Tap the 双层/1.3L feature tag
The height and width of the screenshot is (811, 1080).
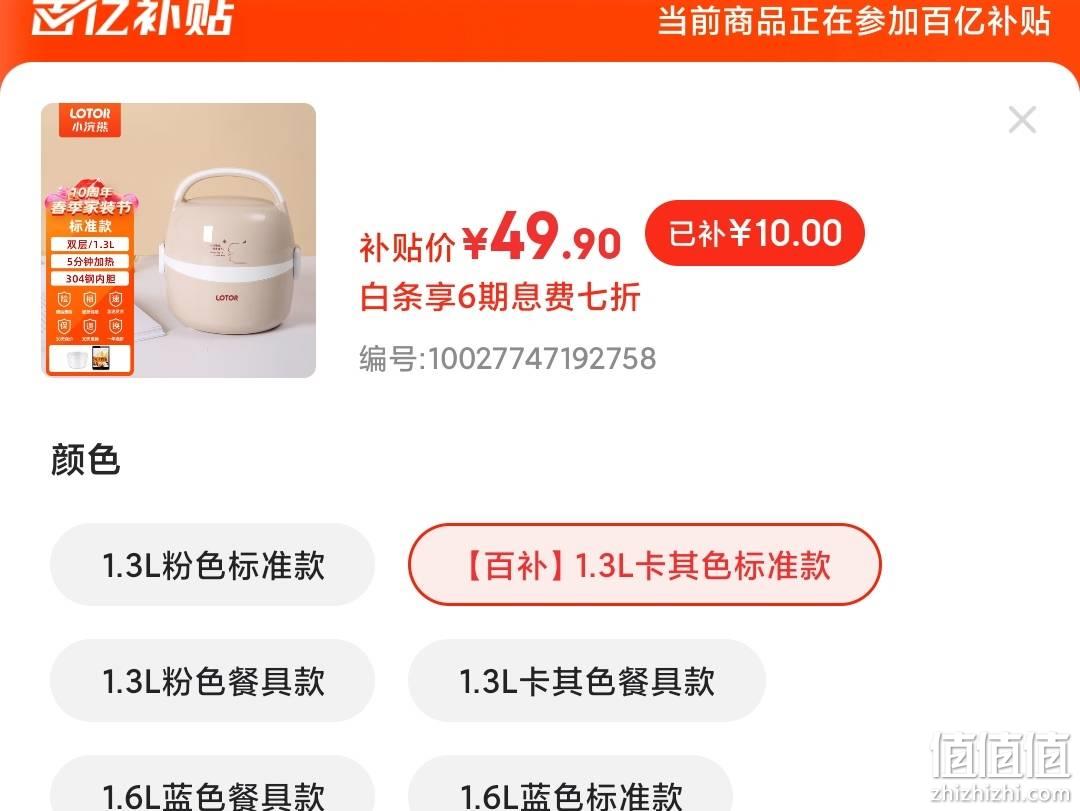click(x=90, y=244)
